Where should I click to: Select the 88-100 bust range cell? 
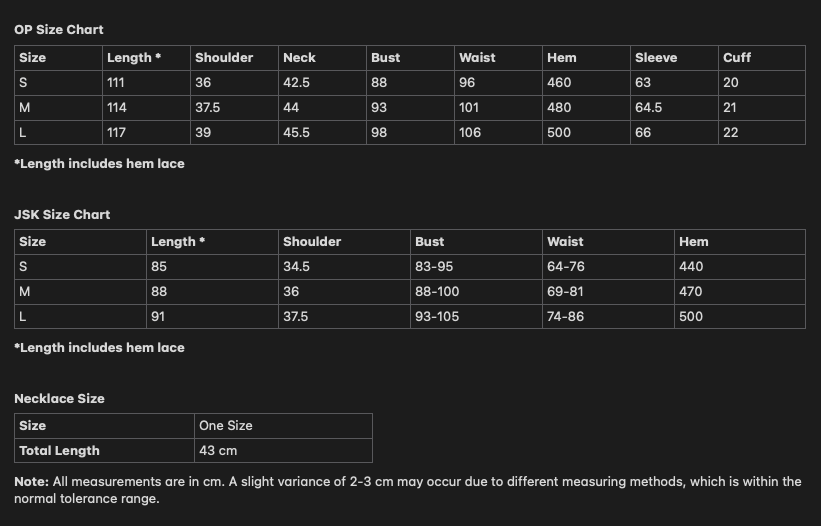click(x=437, y=292)
